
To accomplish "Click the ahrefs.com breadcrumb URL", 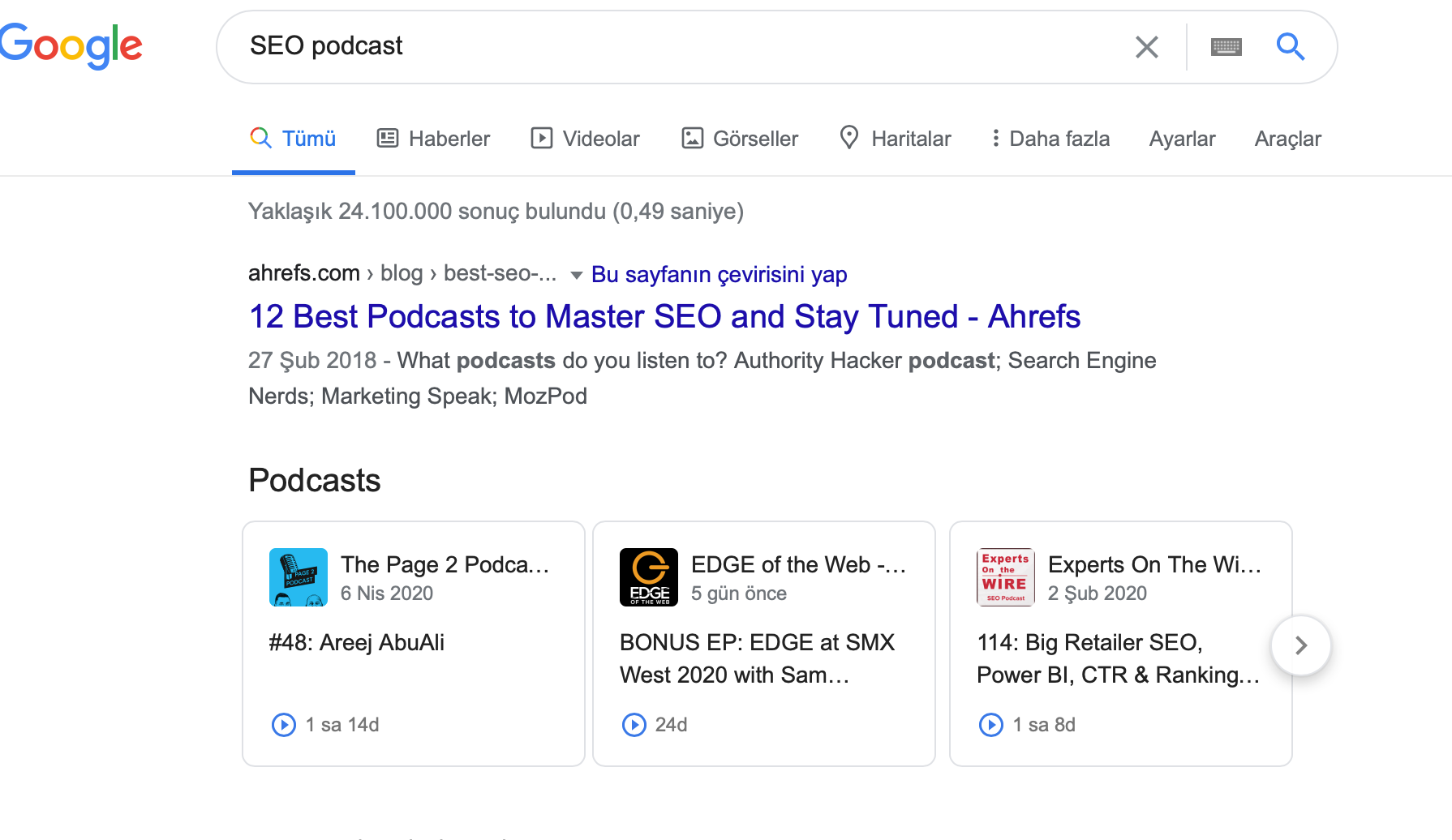I will coord(402,273).
